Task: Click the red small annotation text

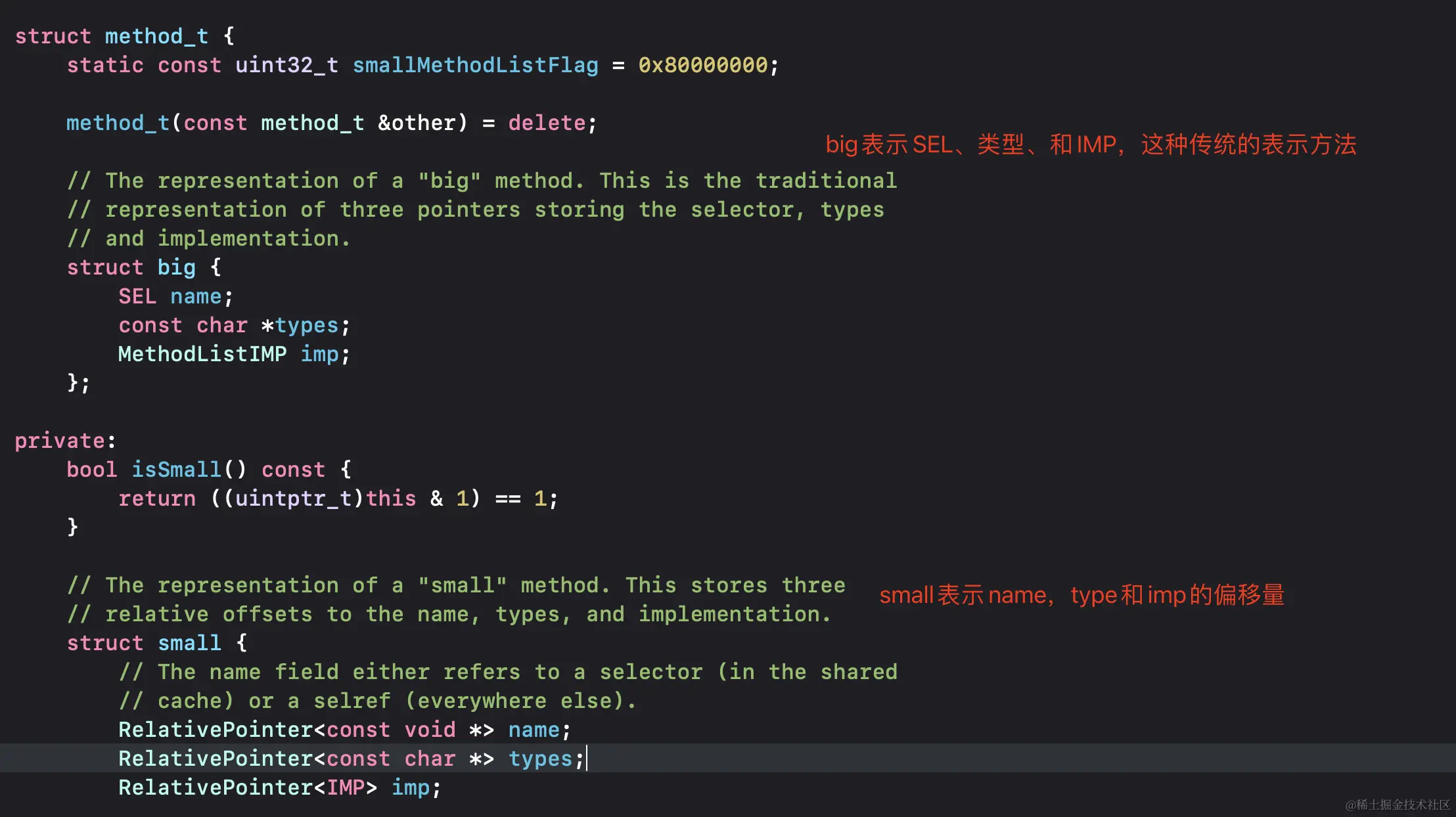Action: (x=1081, y=595)
